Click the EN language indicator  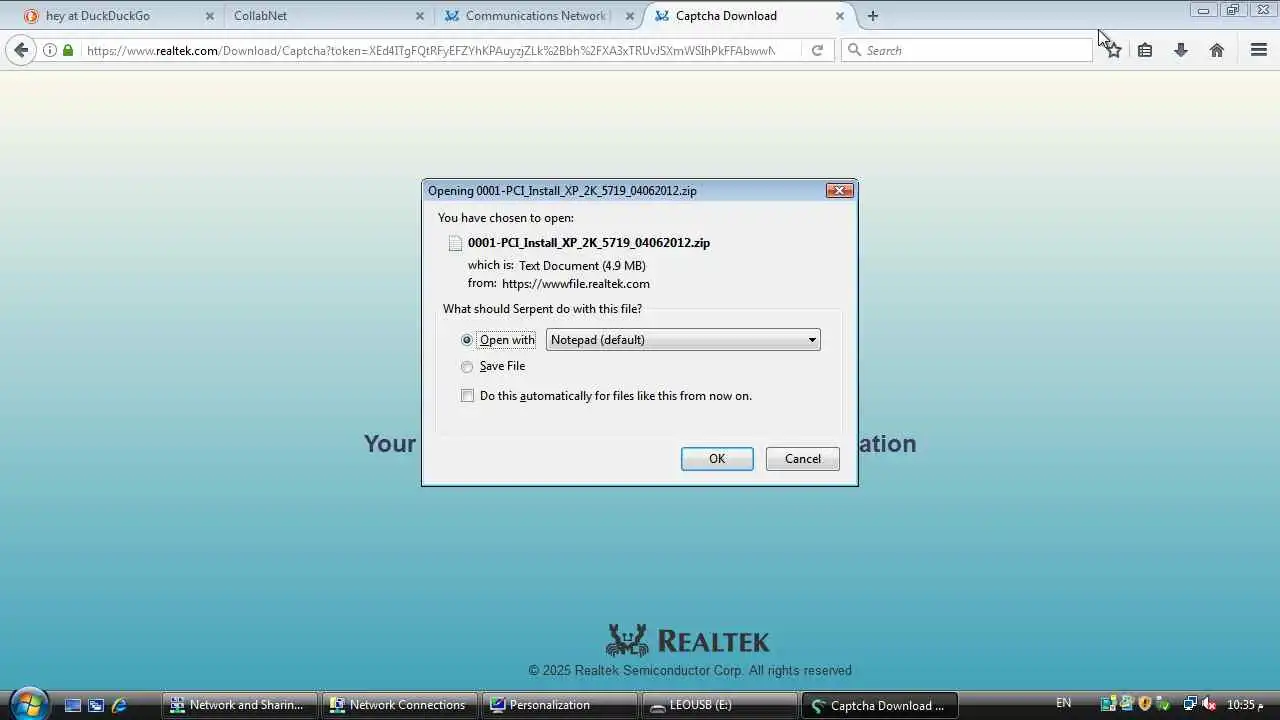coord(1063,704)
